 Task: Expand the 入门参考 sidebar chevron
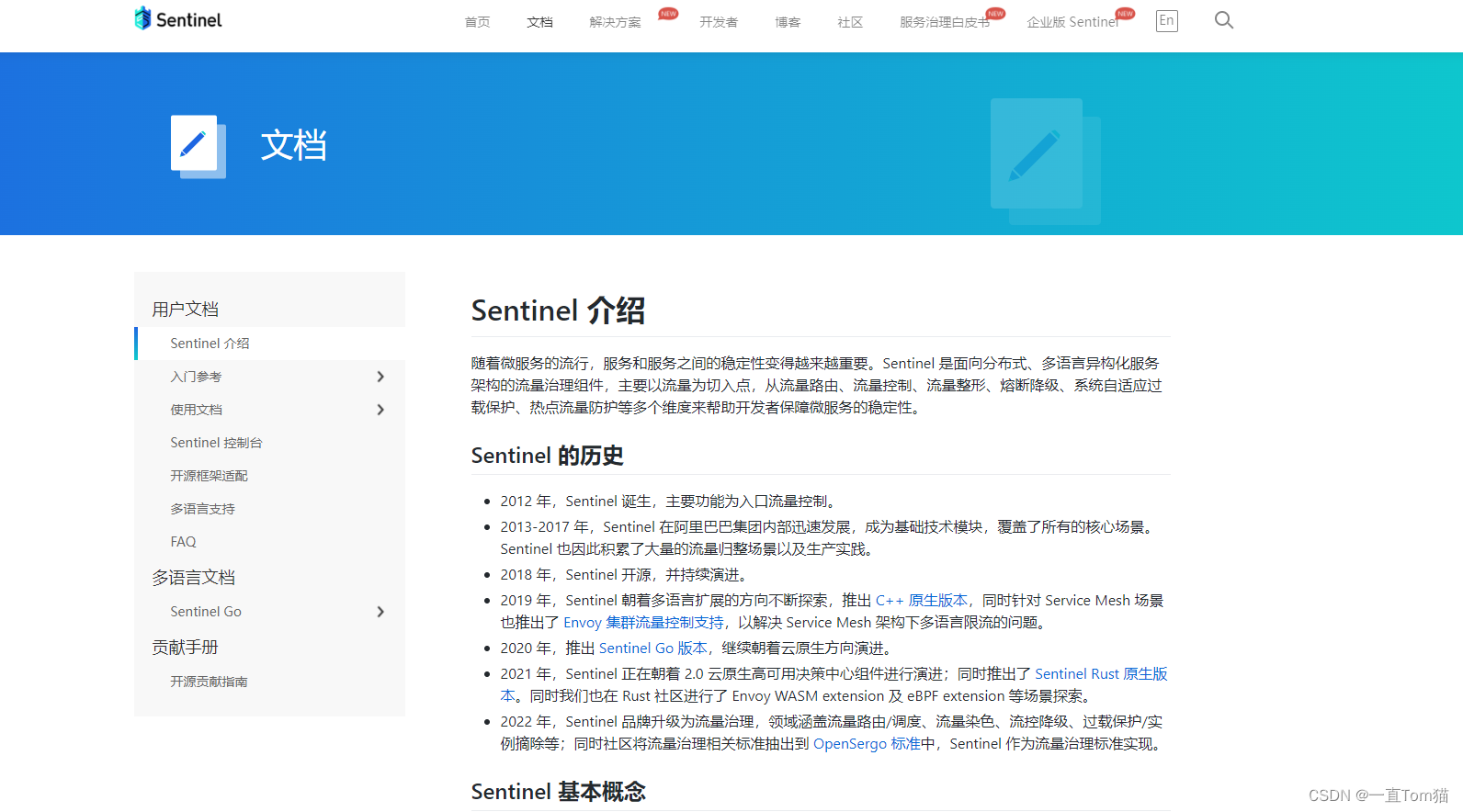click(380, 377)
